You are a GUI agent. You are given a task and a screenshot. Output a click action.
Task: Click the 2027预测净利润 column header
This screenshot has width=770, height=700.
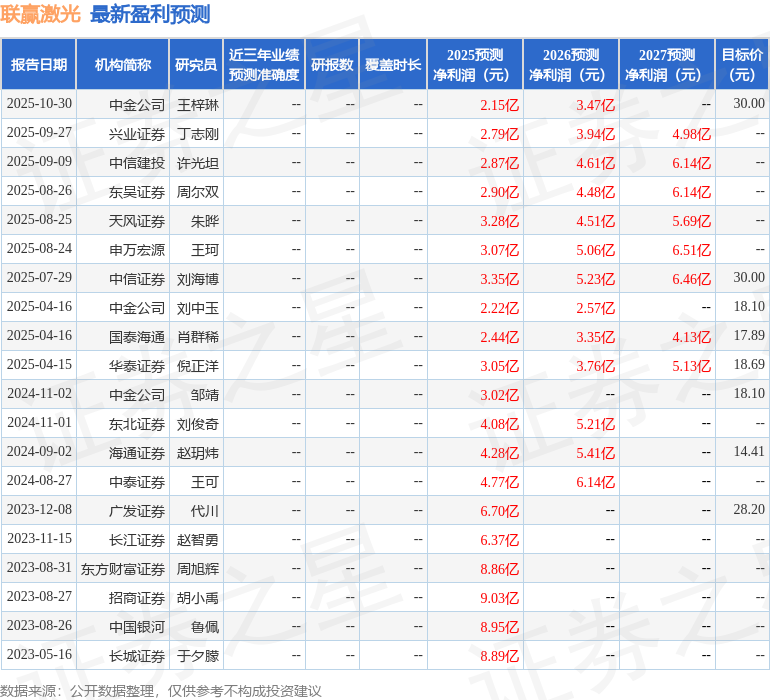[667, 65]
